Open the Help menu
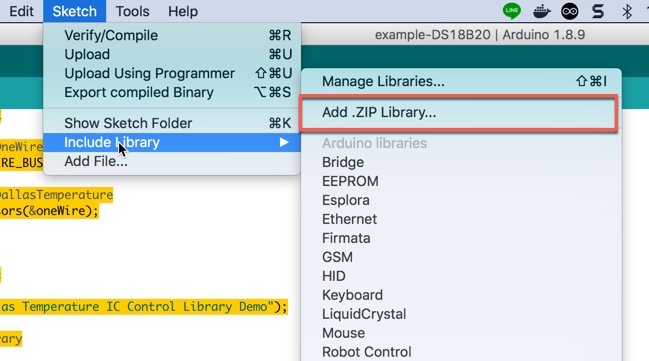Viewport: 649px width, 361px height. pos(183,11)
